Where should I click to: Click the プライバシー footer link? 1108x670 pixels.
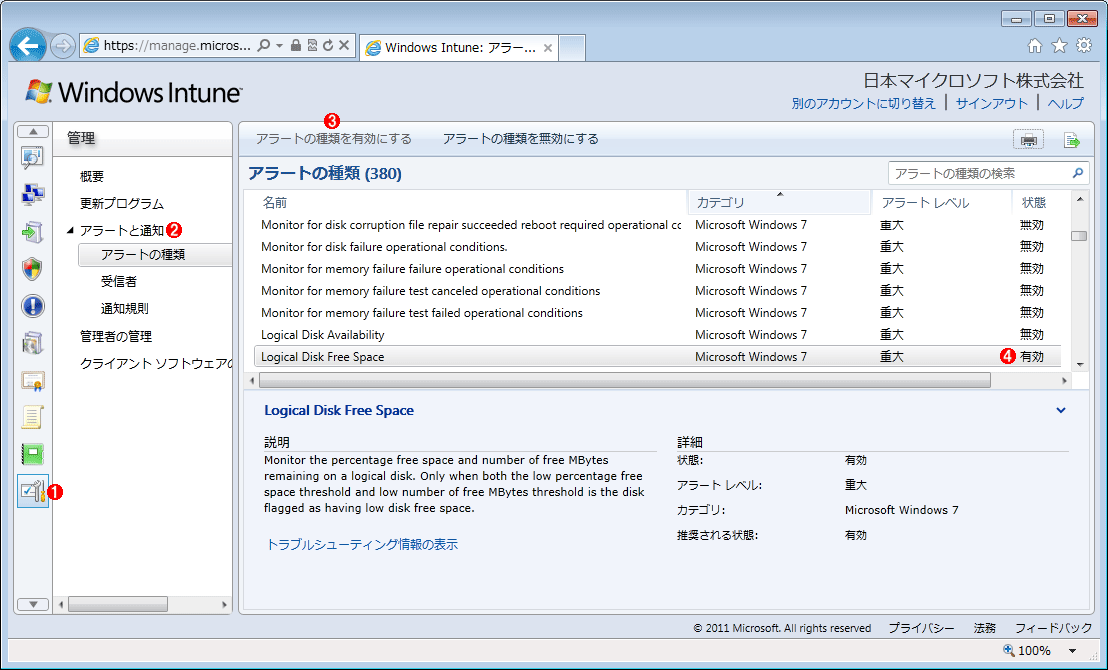[921, 628]
